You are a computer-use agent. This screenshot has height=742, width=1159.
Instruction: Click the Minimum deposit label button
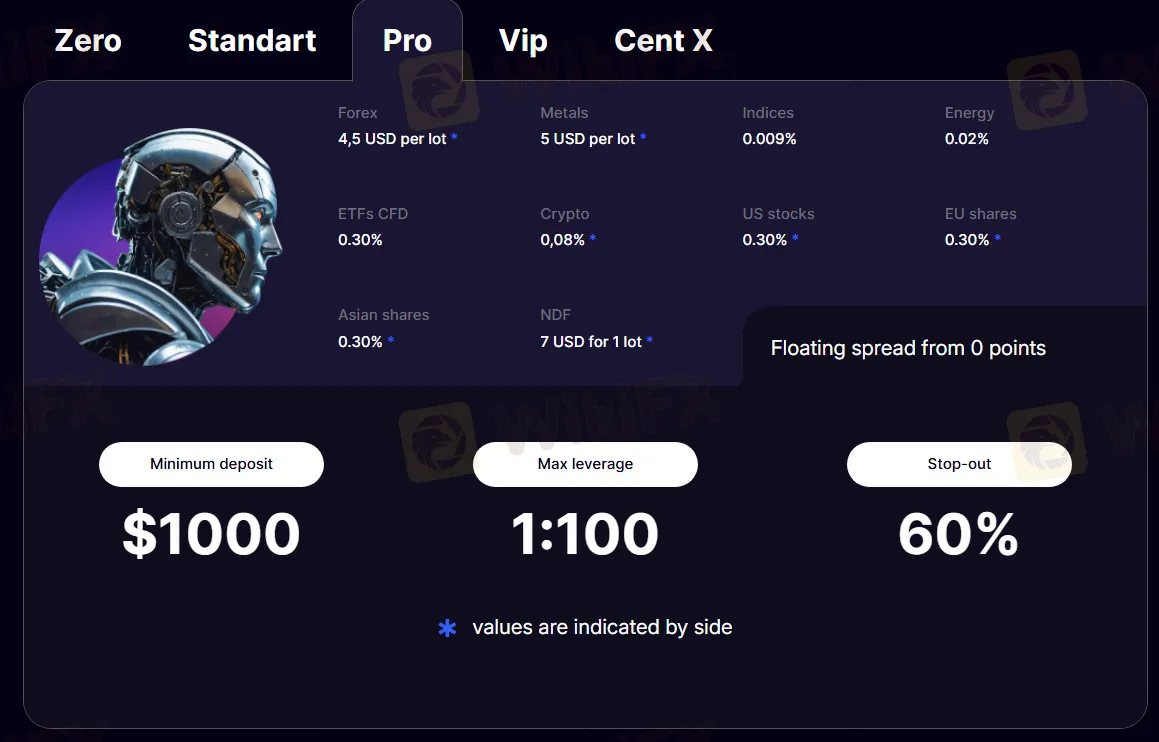(x=211, y=464)
